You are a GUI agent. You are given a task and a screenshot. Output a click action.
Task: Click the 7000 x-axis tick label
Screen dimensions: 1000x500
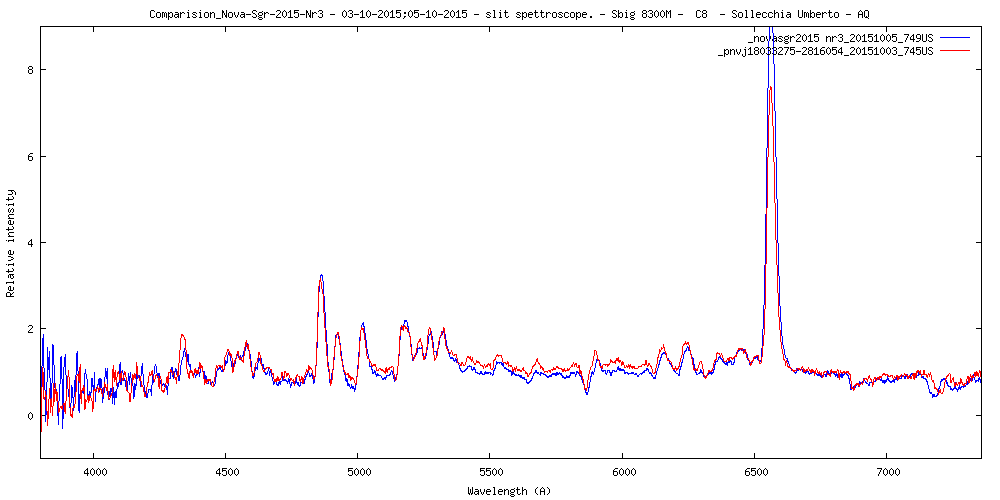pos(887,471)
